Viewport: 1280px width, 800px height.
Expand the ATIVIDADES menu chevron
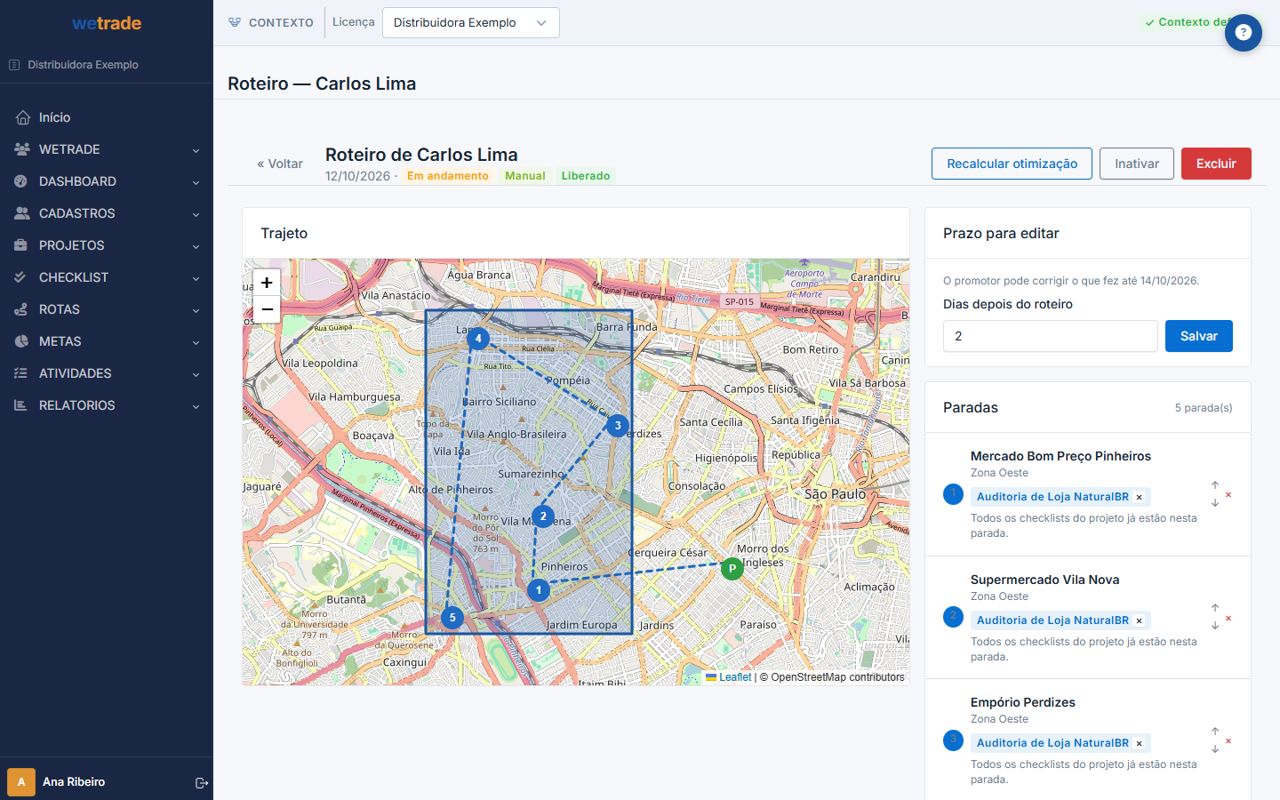click(x=196, y=375)
